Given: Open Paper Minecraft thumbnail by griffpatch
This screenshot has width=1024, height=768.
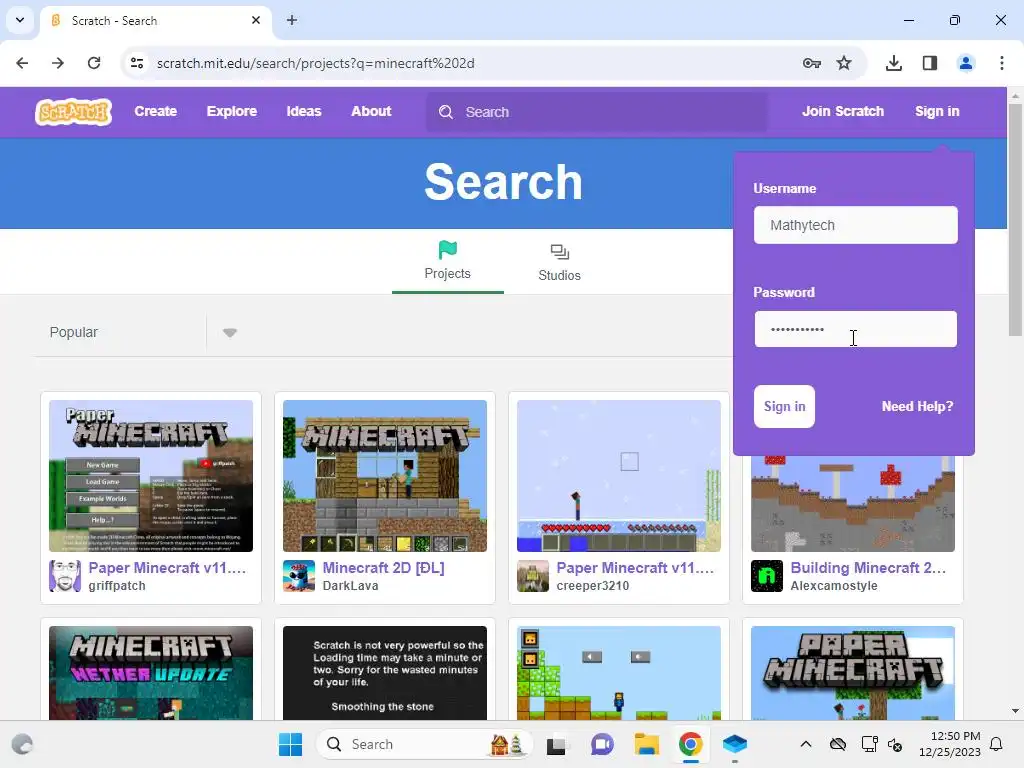Looking at the screenshot, I should pyautogui.click(x=151, y=476).
